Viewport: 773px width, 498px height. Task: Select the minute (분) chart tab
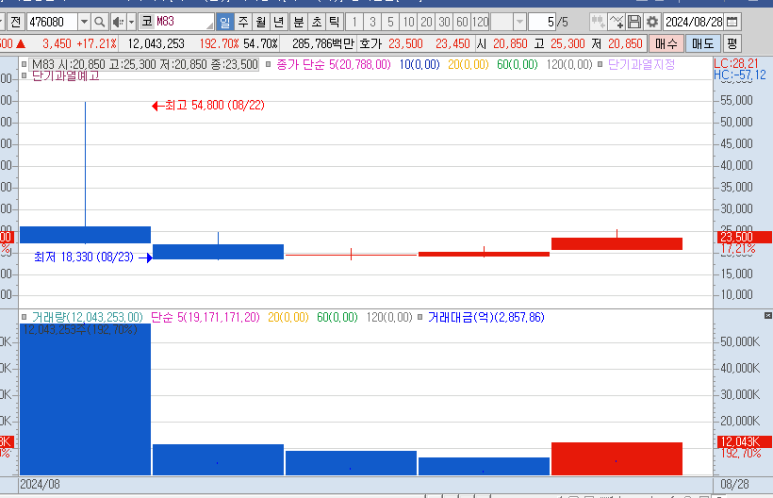(x=298, y=21)
